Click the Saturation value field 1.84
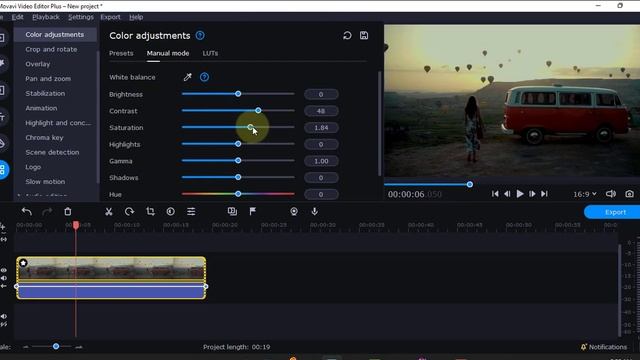The width and height of the screenshot is (640, 360). pos(321,128)
